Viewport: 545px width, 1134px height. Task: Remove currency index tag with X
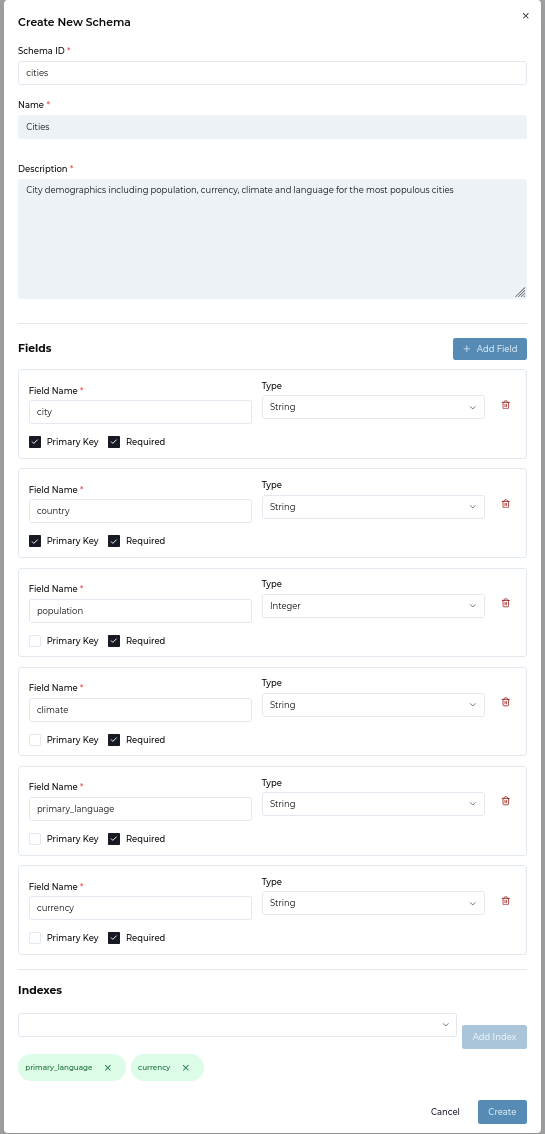(186, 1067)
